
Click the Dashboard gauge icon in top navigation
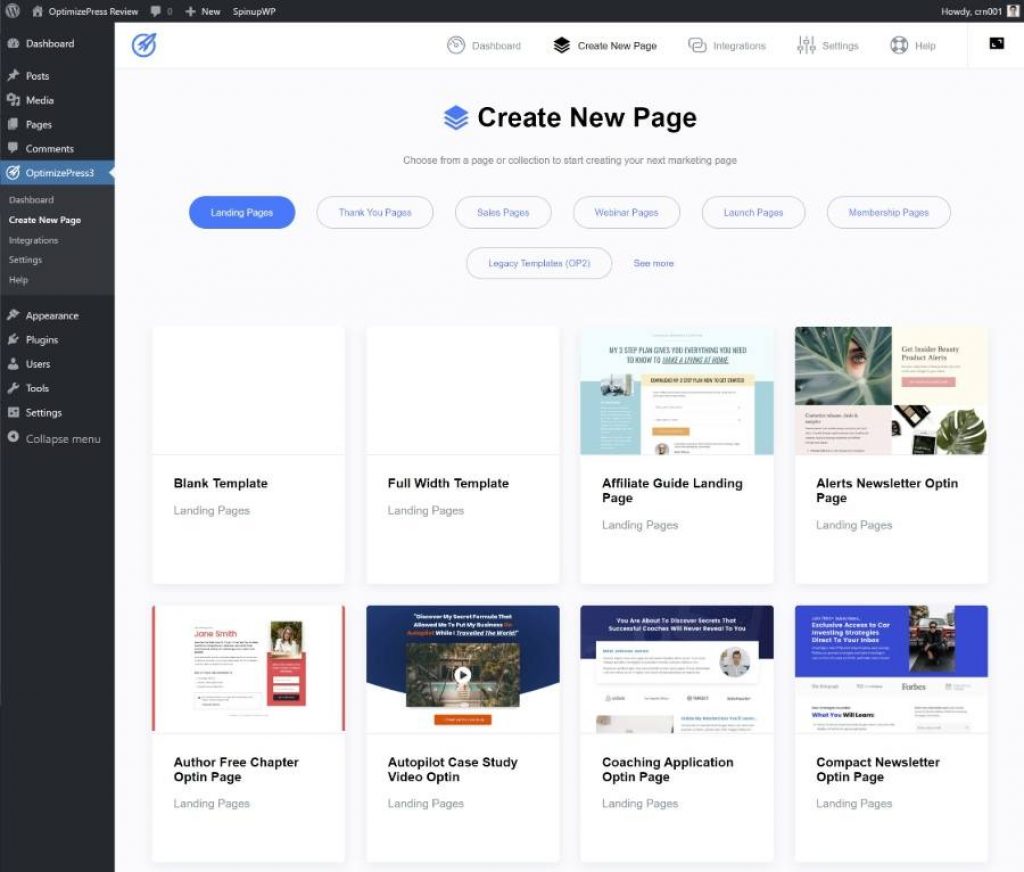point(456,45)
